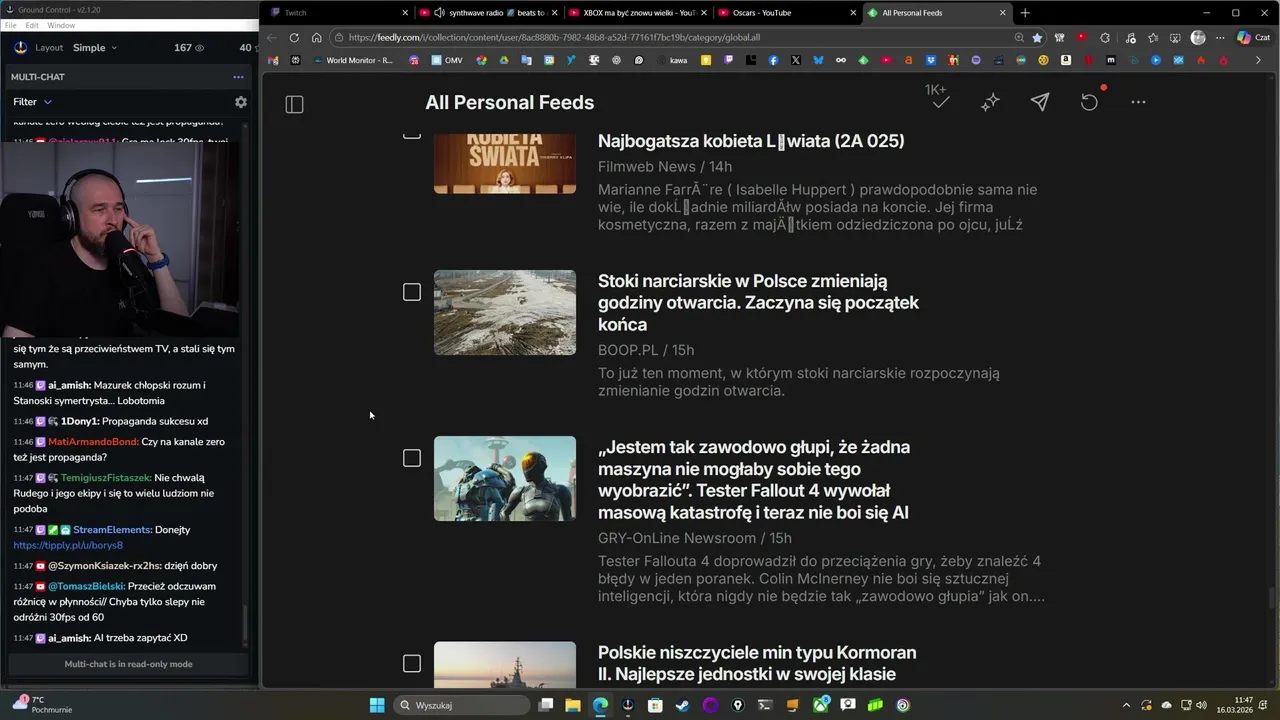
Task: Open the Stoki narciarskie w Polsce article title
Action: click(758, 303)
